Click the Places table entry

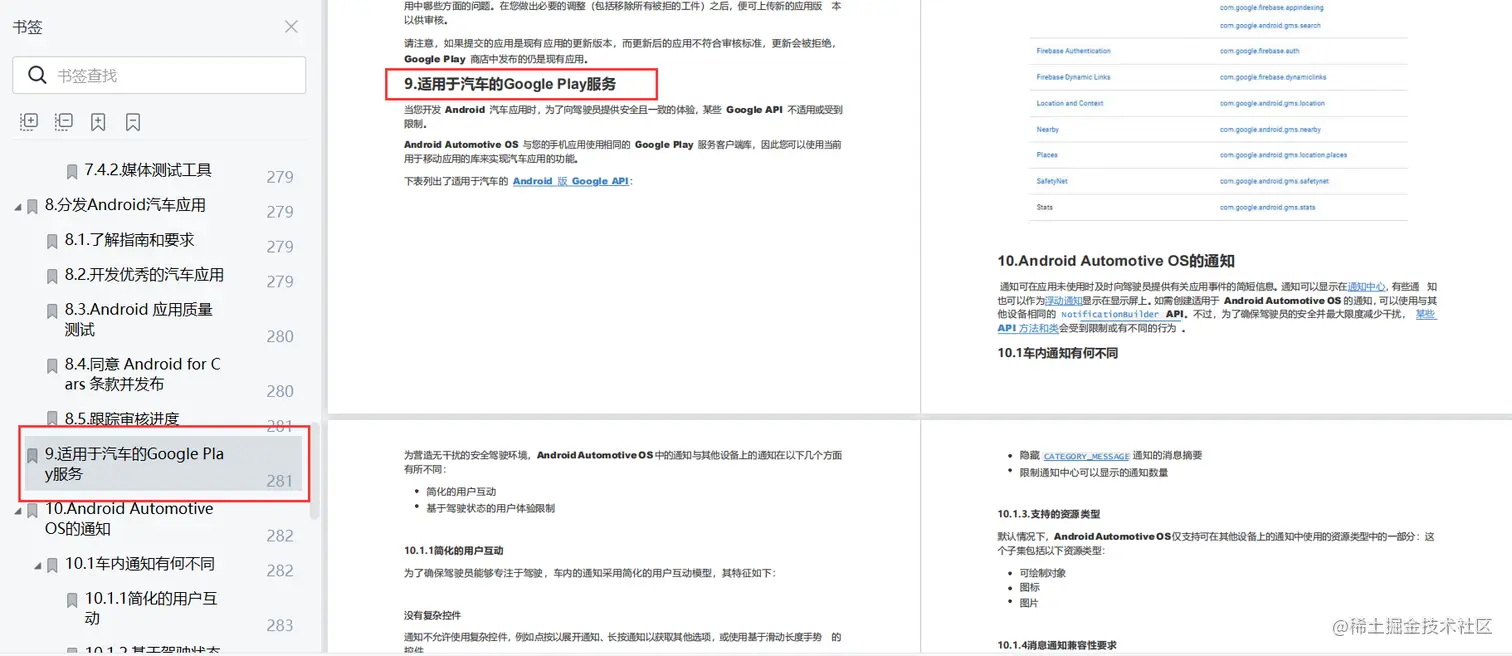pyautogui.click(x=1047, y=155)
